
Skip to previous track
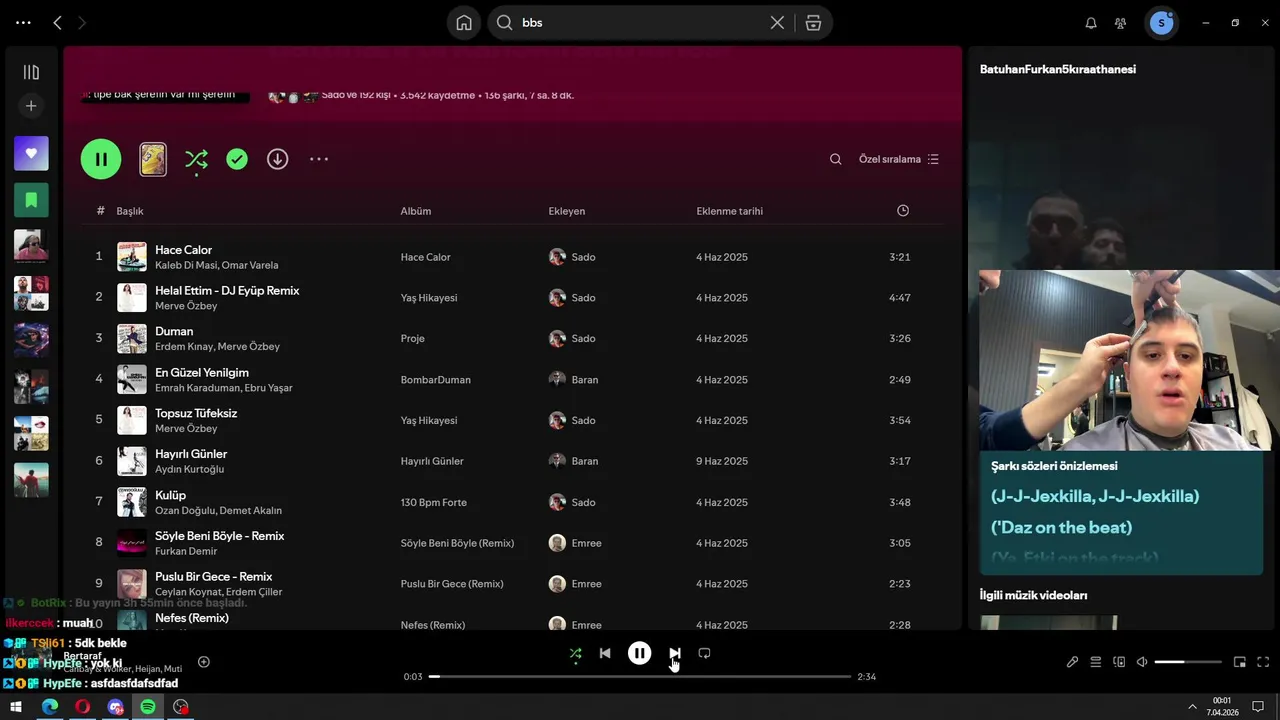[x=605, y=653]
